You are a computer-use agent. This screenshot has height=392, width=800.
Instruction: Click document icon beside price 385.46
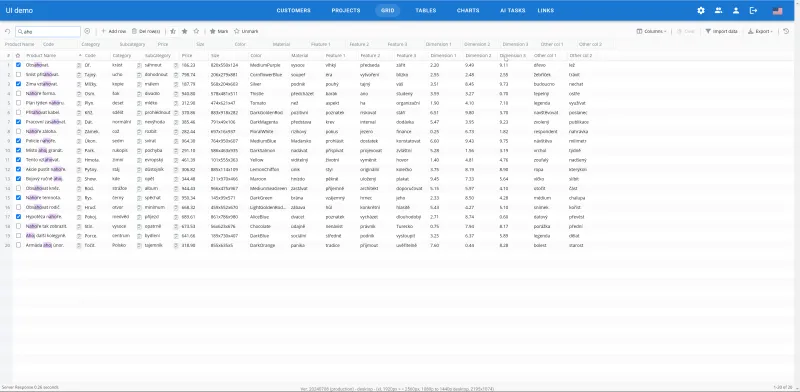pos(176,122)
